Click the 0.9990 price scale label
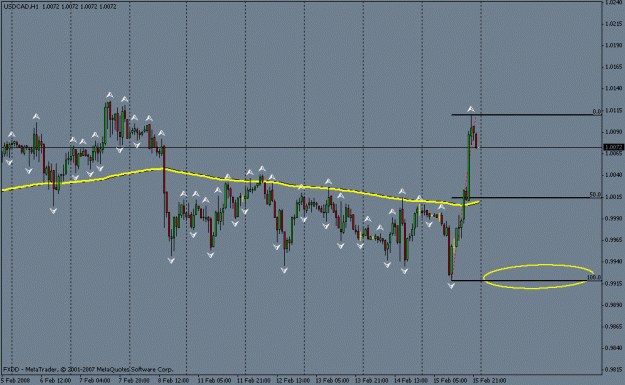This screenshot has width=625, height=385. coord(614,218)
